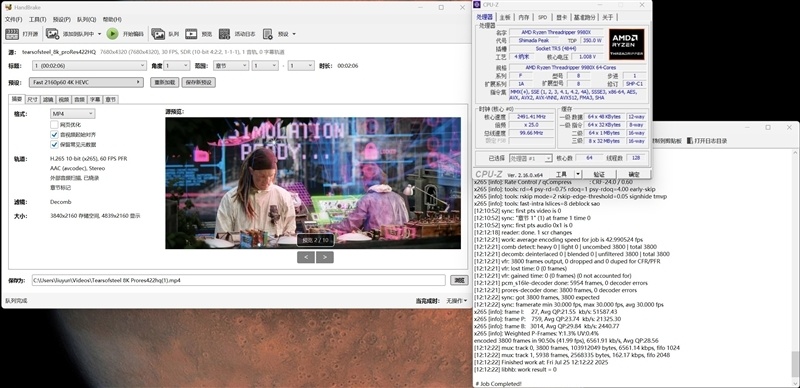Click the source preview video thumbnail
The width and height of the screenshot is (800, 388).
pos(313,183)
